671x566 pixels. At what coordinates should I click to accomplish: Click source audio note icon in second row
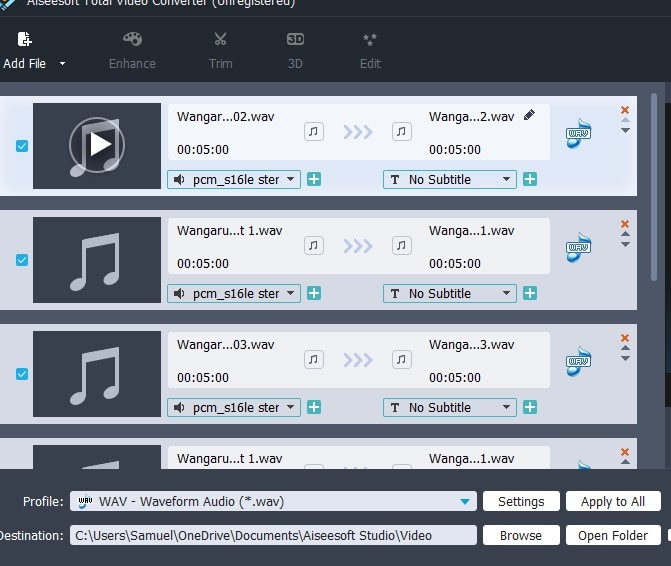314,246
